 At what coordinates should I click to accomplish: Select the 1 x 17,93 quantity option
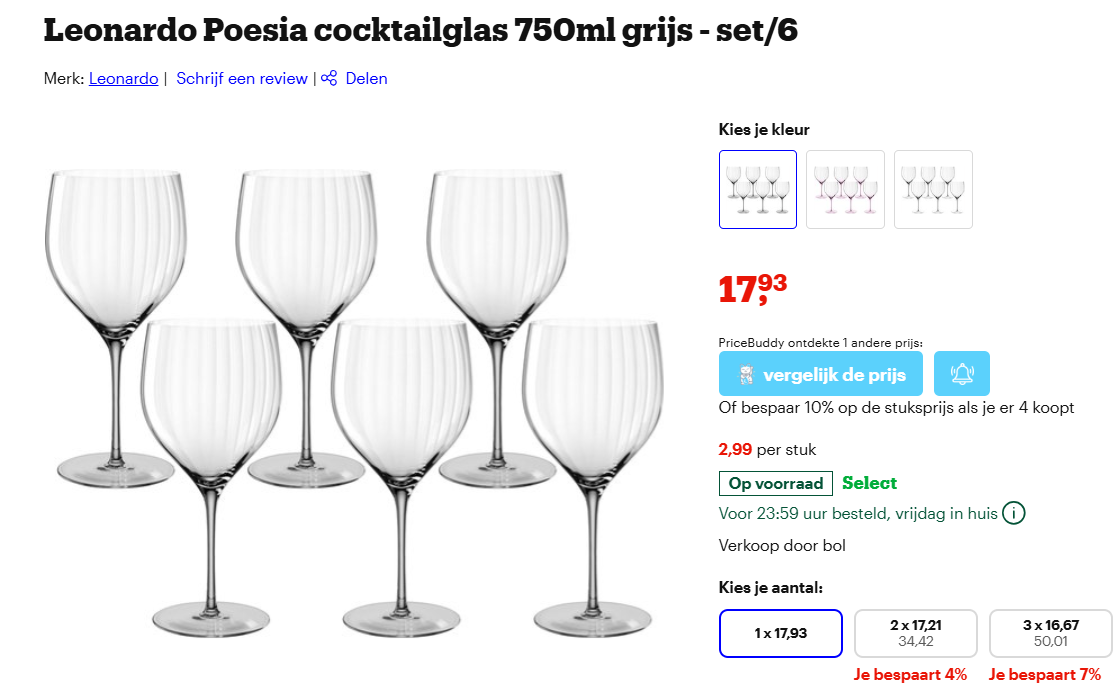pos(780,633)
